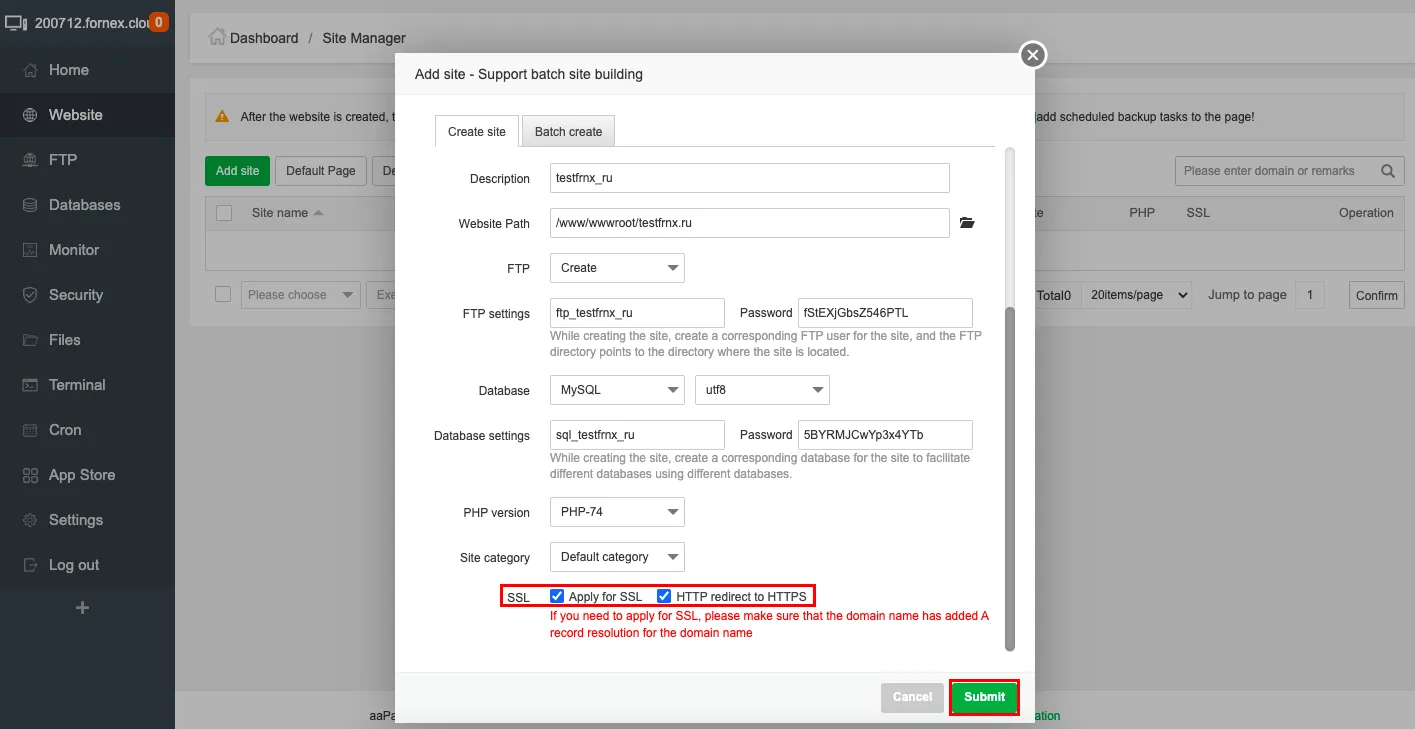Image resolution: width=1415 pixels, height=729 pixels.
Task: Click the Security shield icon
Action: pyautogui.click(x=30, y=295)
